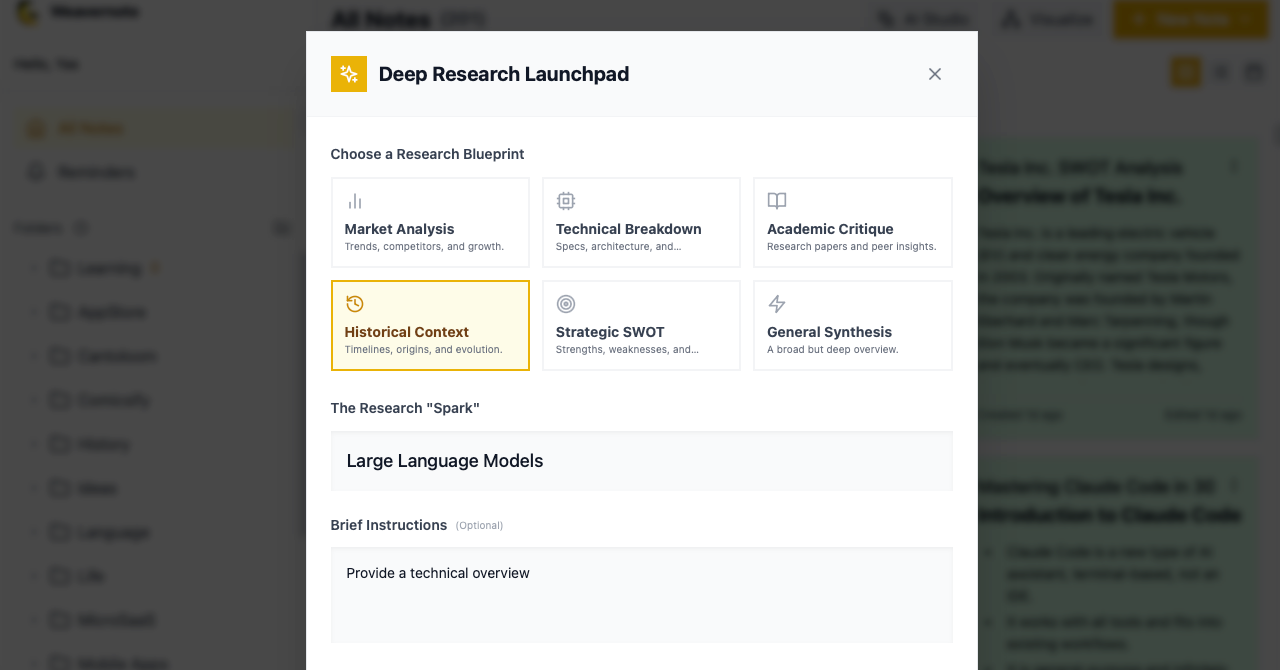Click 'Timelines, origins, and evolution.' text
1280x670 pixels.
click(423, 350)
